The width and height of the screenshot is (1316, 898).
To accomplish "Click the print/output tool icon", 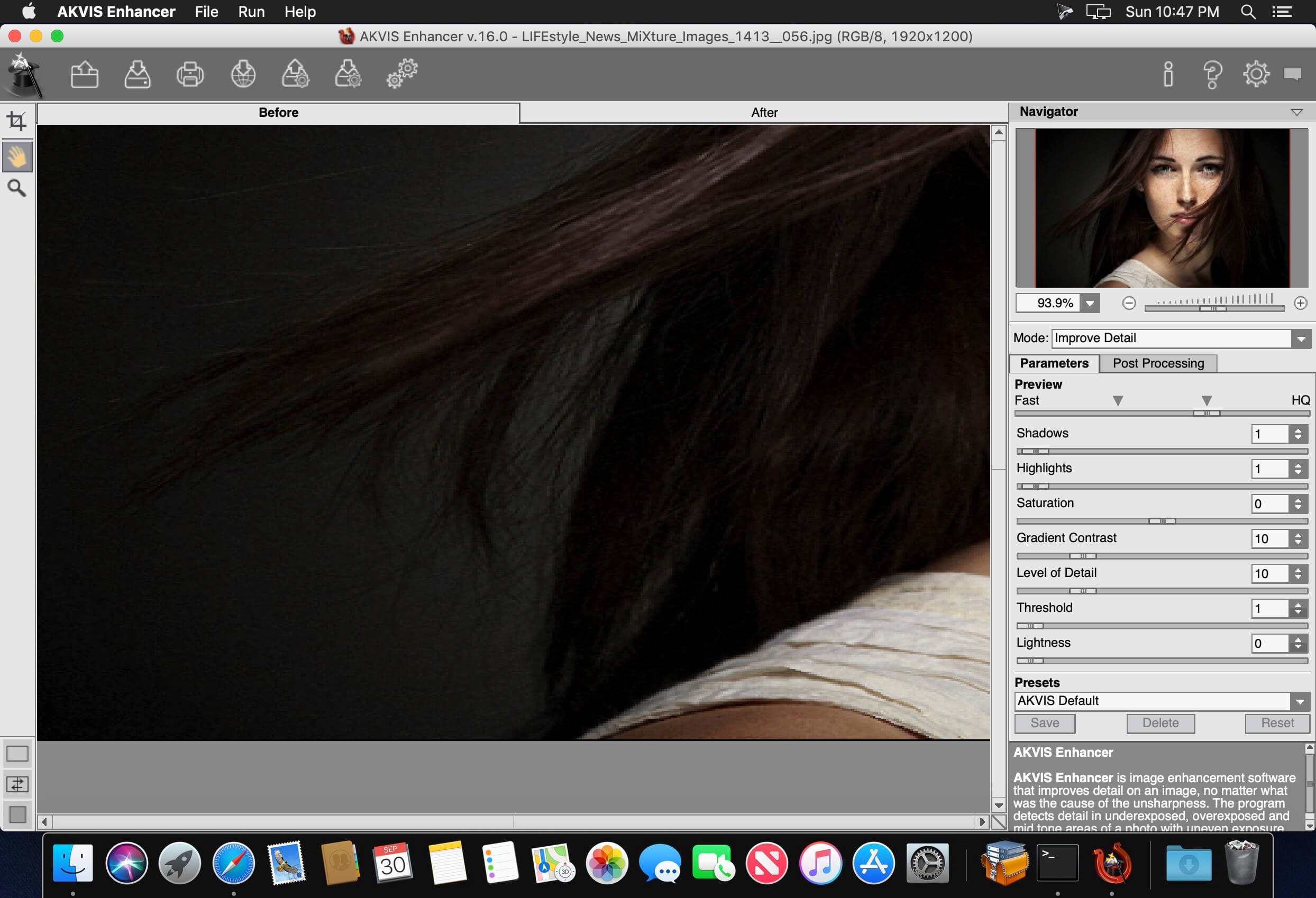I will click(189, 75).
